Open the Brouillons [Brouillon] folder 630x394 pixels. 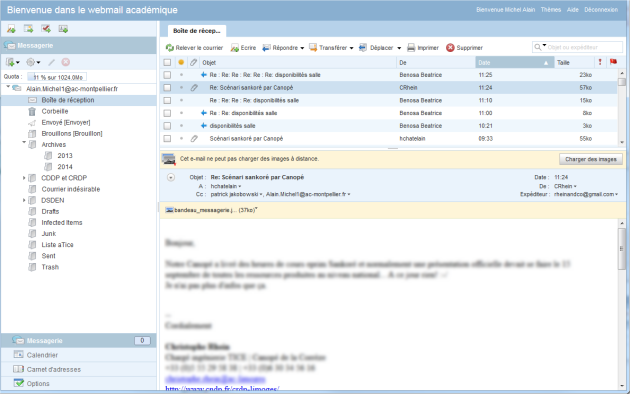pyautogui.click(x=72, y=133)
